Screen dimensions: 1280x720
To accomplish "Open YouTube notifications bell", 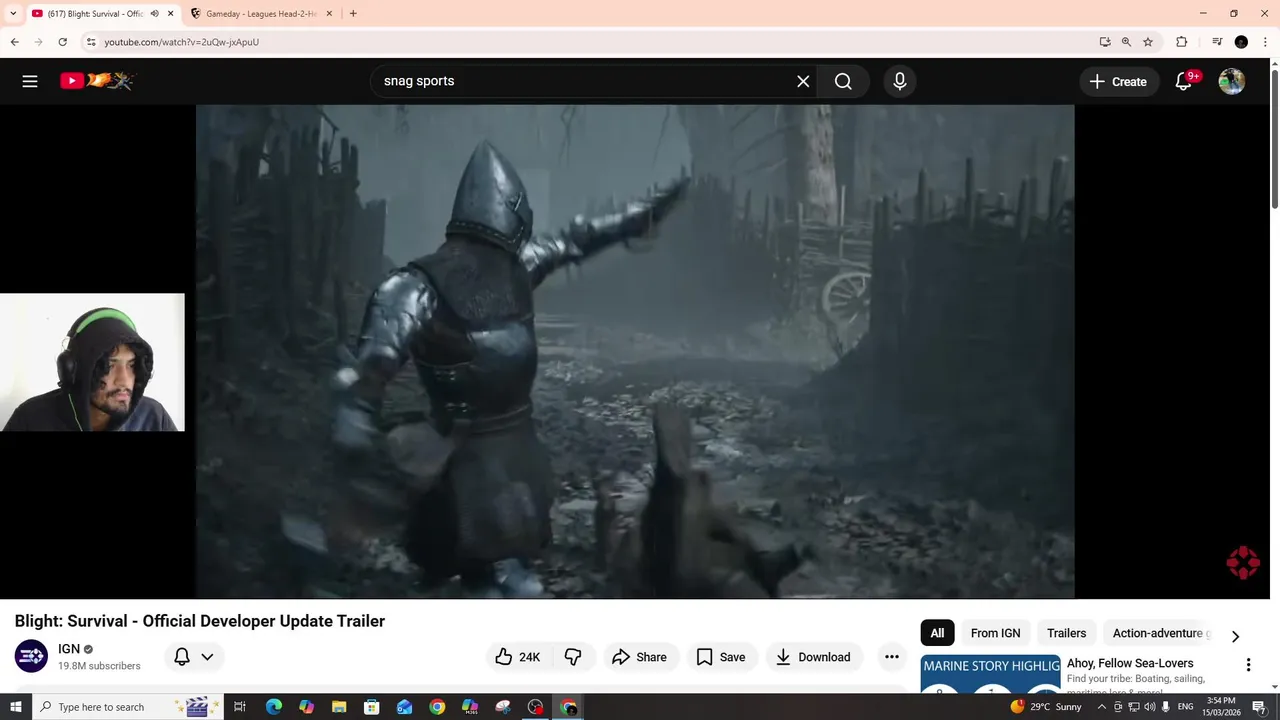I will pos(1184,81).
